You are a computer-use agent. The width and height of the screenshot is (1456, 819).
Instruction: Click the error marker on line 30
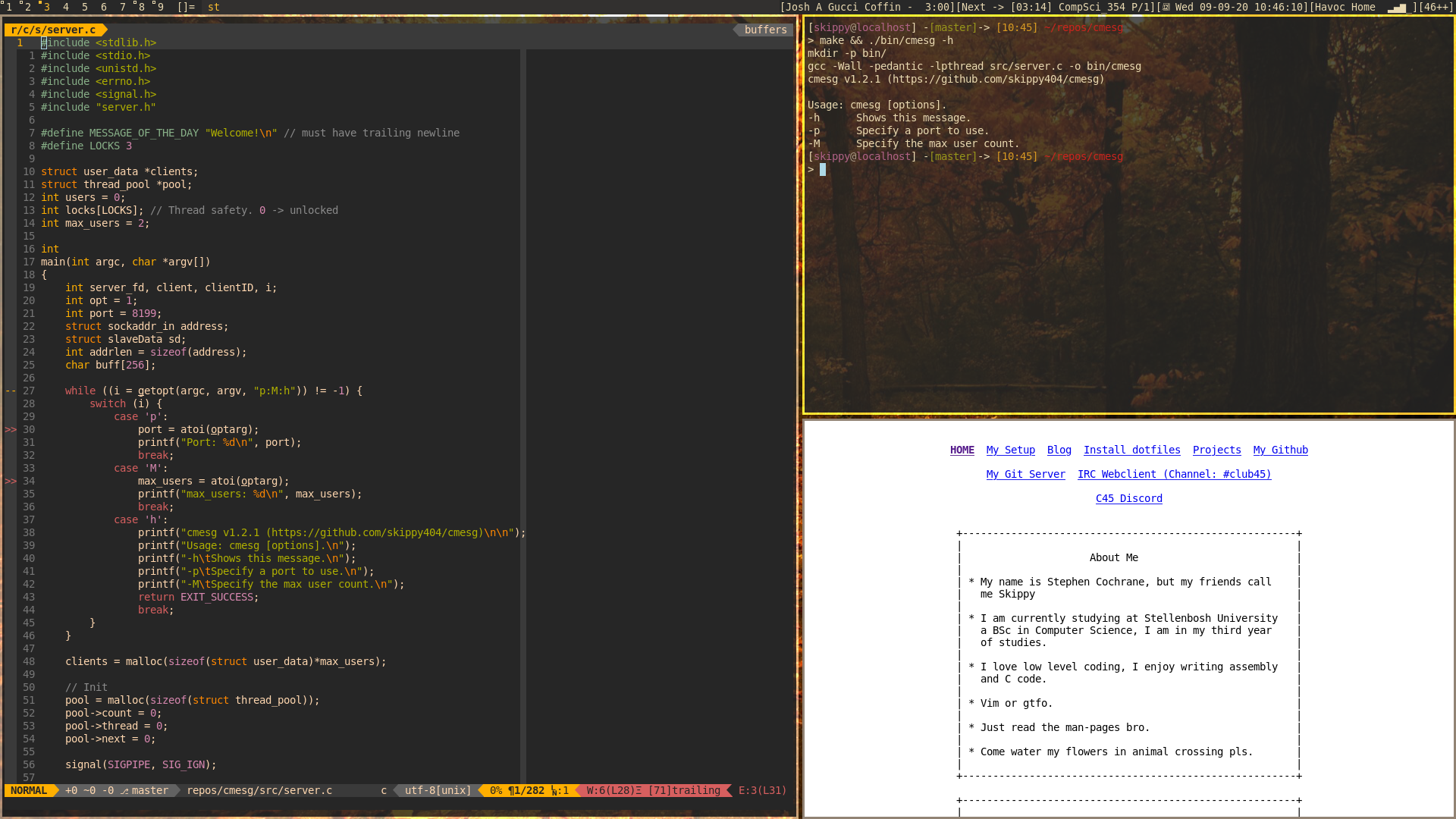coord(11,429)
